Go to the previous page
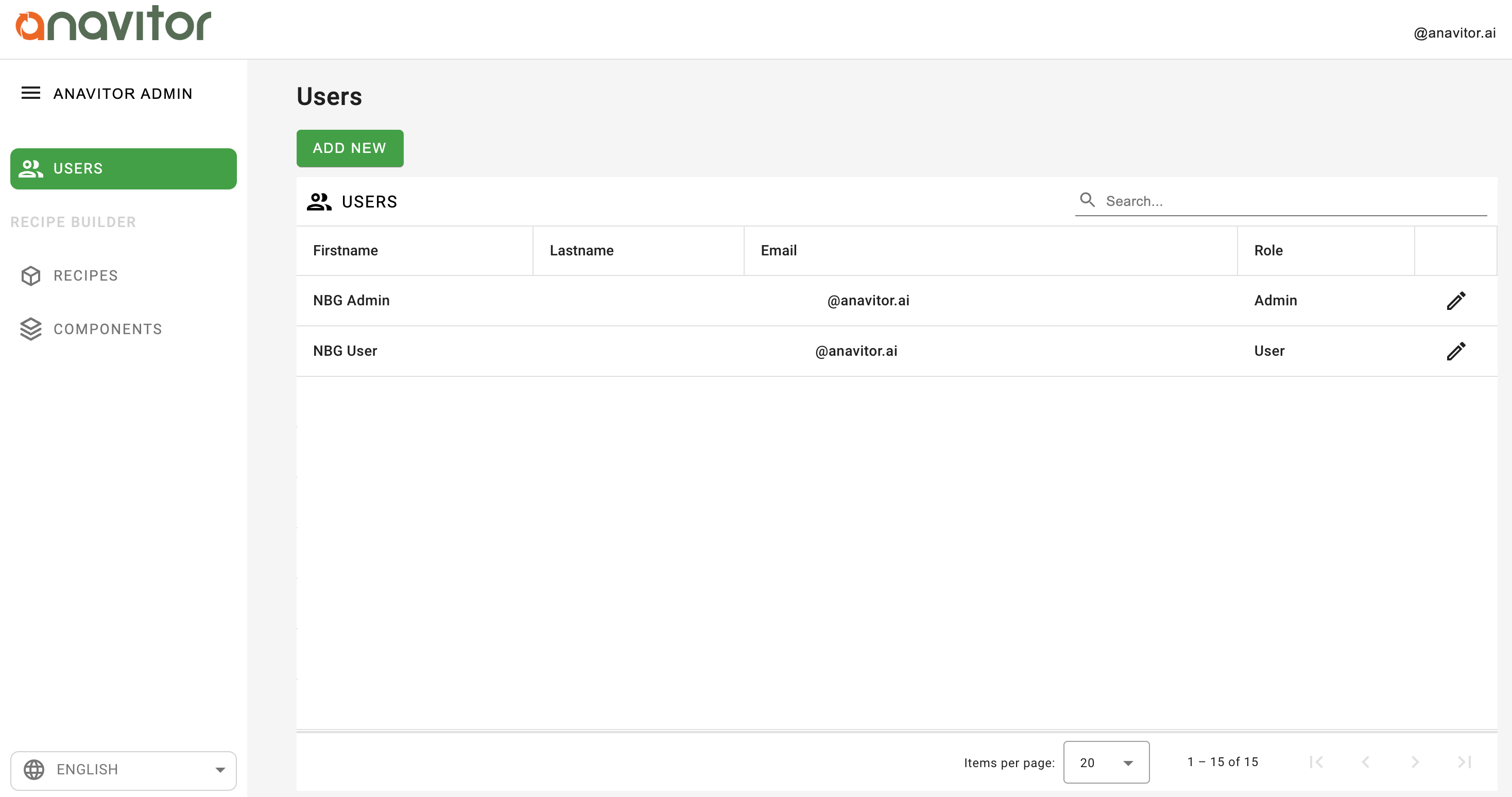This screenshot has width=1512, height=797. point(1365,762)
